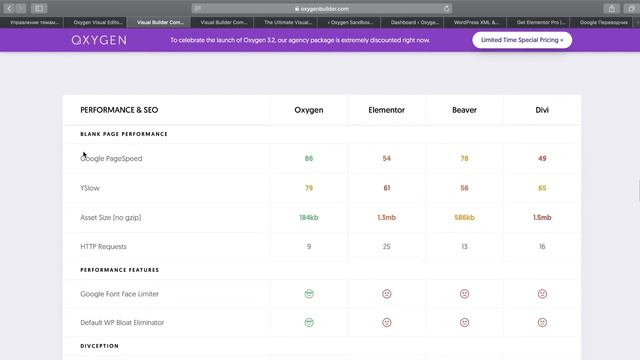
Task: Click Divi's Google PageSpeed score 49
Action: pos(542,158)
